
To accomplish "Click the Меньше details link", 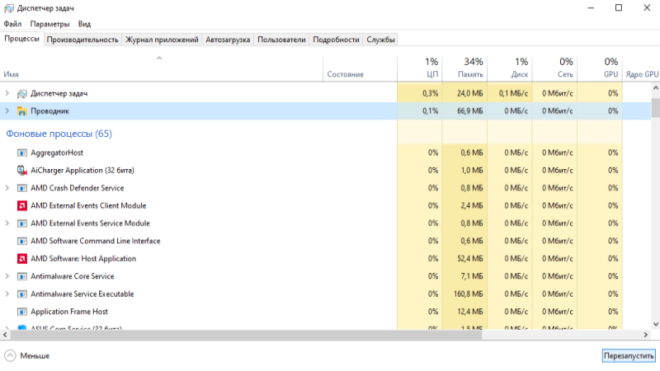I will (x=35, y=356).
